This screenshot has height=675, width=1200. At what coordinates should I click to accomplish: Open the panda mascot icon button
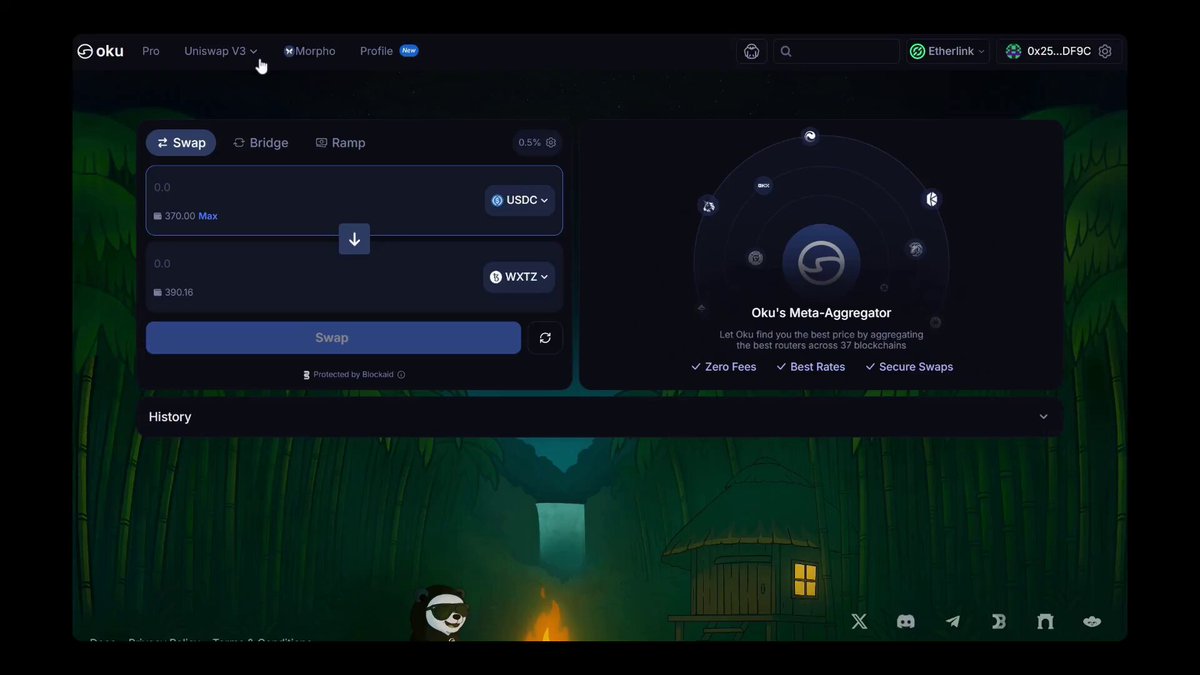(751, 51)
